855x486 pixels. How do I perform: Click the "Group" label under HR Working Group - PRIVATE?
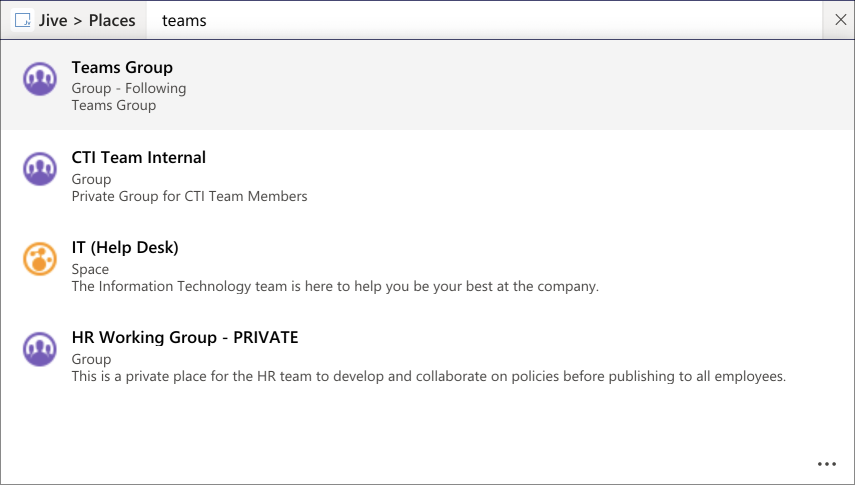coord(91,359)
